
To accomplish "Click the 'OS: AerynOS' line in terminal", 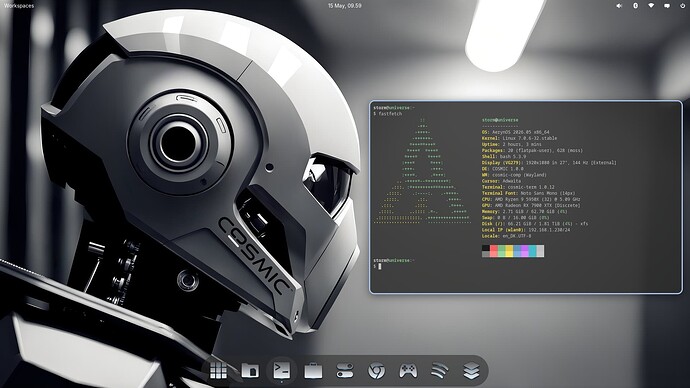I will click(x=515, y=132).
